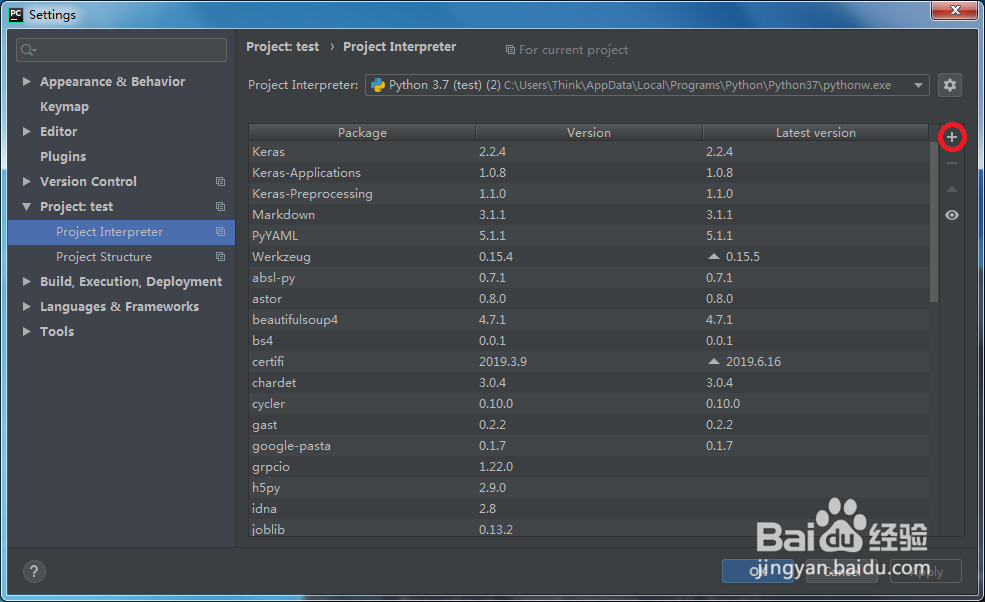This screenshot has height=602, width=985.
Task: Select the beautifulsoup4 package row
Action: (x=589, y=319)
